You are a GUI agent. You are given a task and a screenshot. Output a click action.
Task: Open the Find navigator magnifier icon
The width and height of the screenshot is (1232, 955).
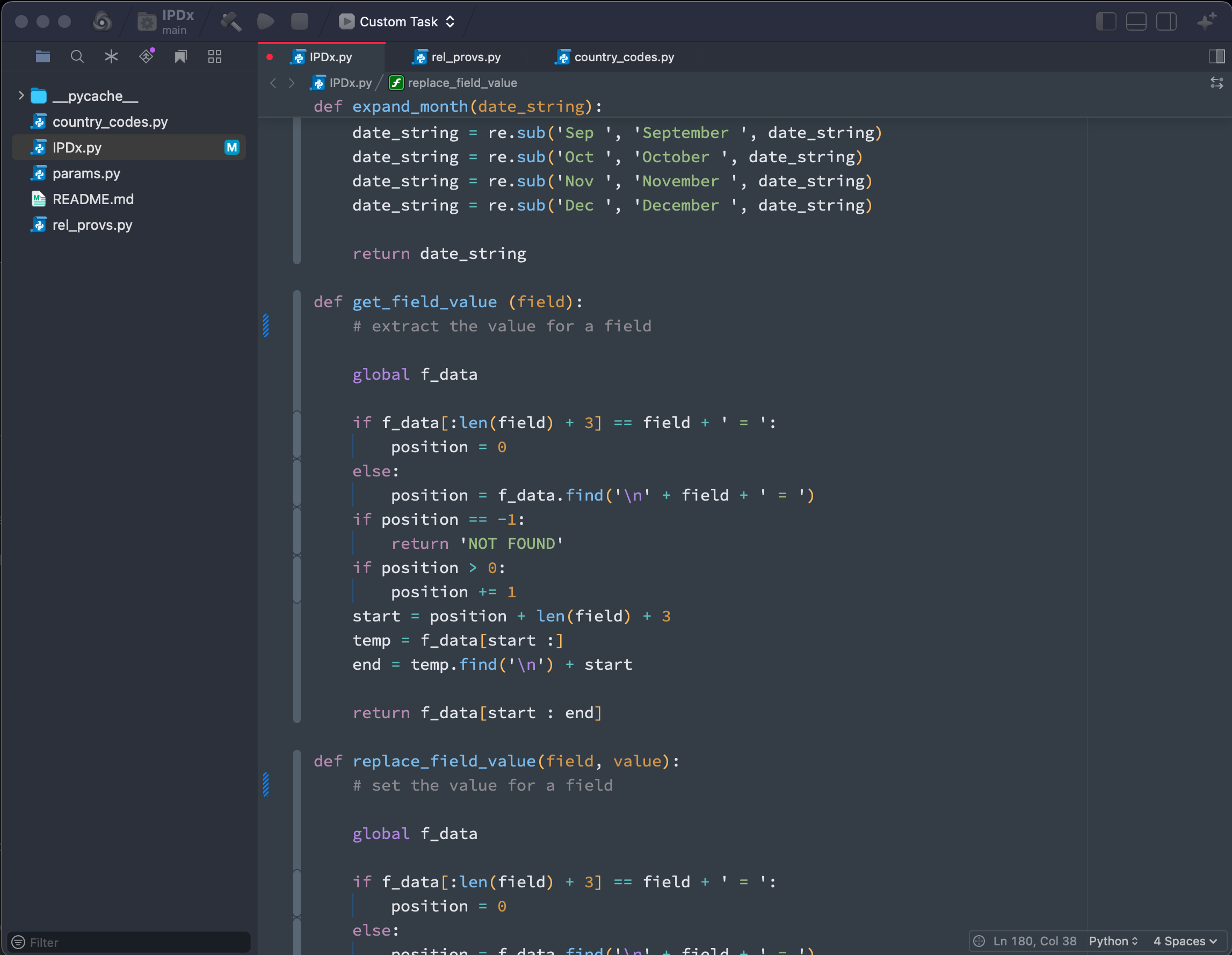77,56
